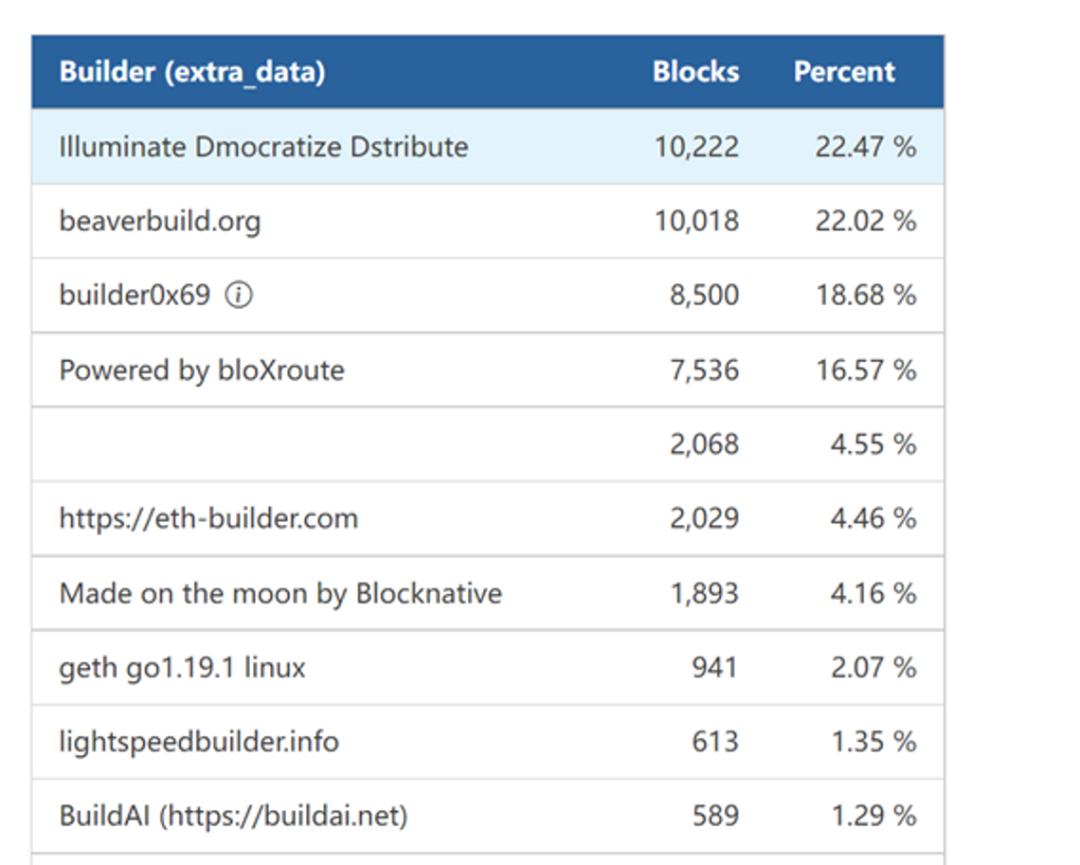Select the BuildAI (https://buildai.net) row

click(233, 816)
